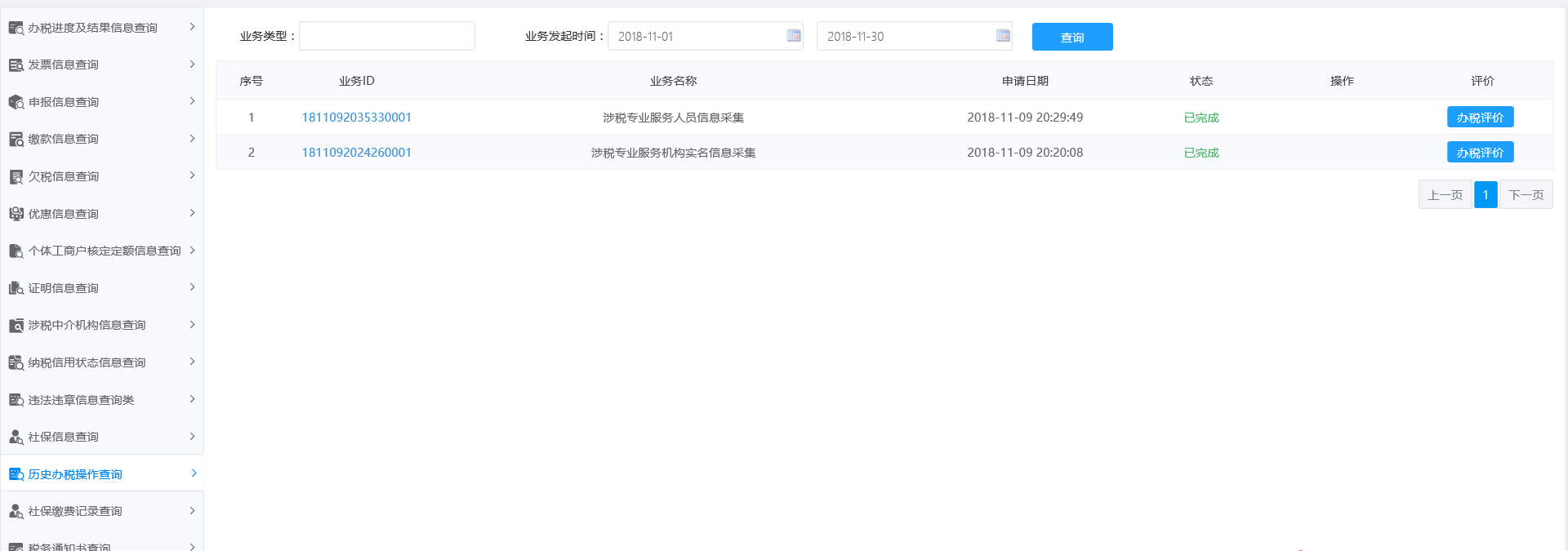This screenshot has height=551, width=1568.
Task: Click date cell 2018-11-09 20:29:49
Action: (1025, 118)
